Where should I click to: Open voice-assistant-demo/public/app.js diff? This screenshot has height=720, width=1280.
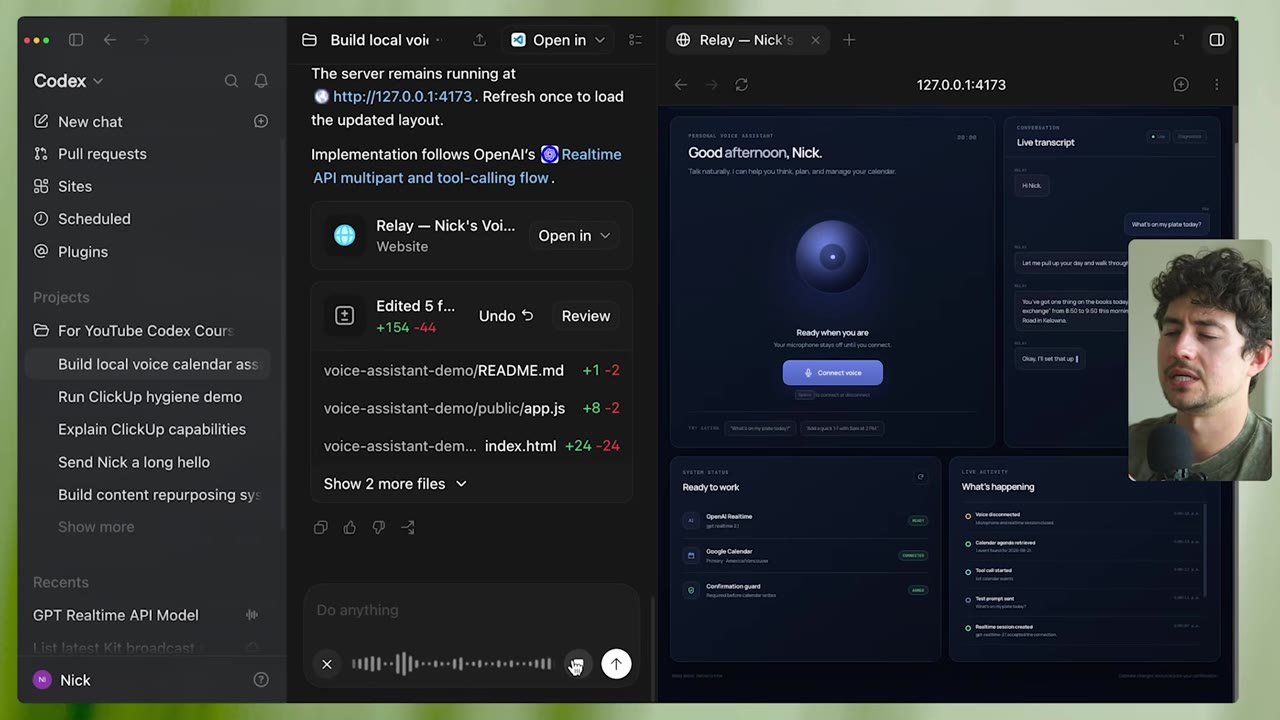471,408
